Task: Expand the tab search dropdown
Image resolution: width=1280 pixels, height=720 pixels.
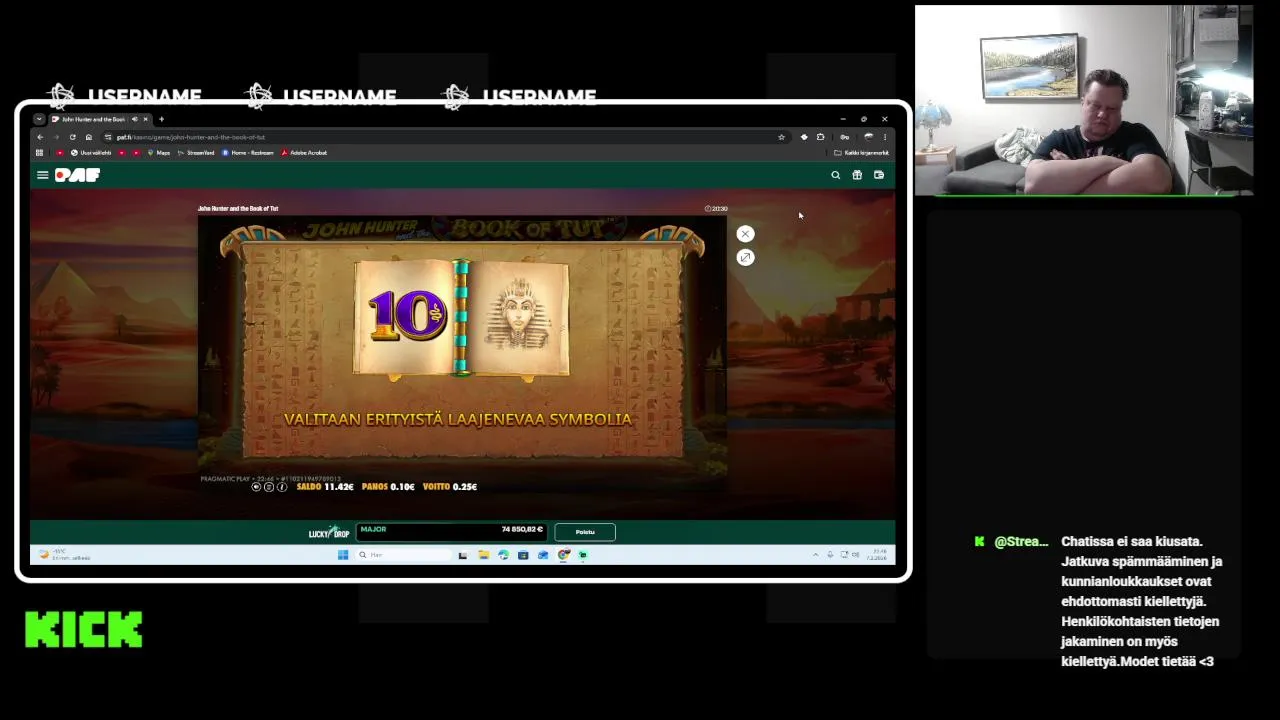Action: [39, 119]
